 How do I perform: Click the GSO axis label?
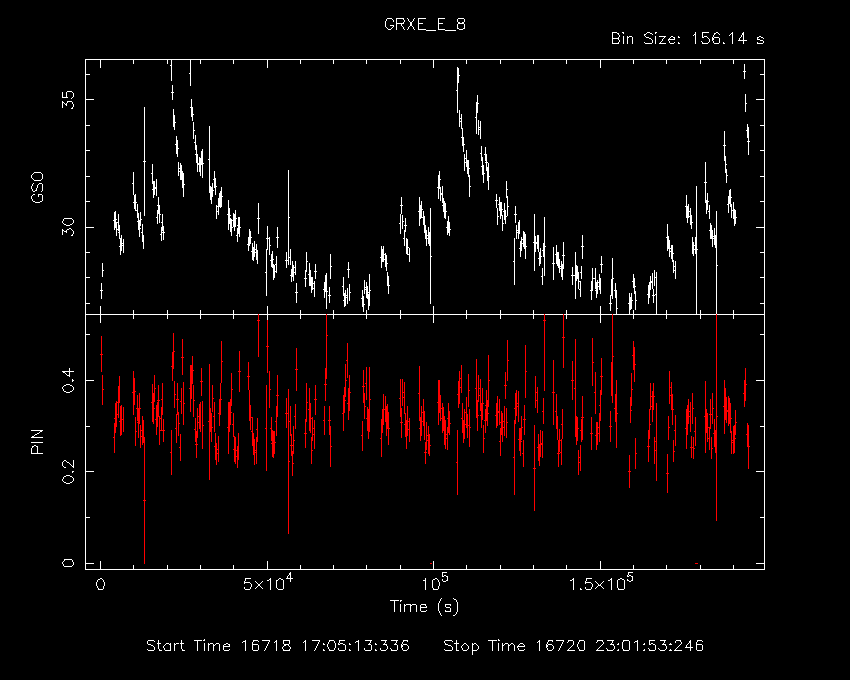coord(37,188)
